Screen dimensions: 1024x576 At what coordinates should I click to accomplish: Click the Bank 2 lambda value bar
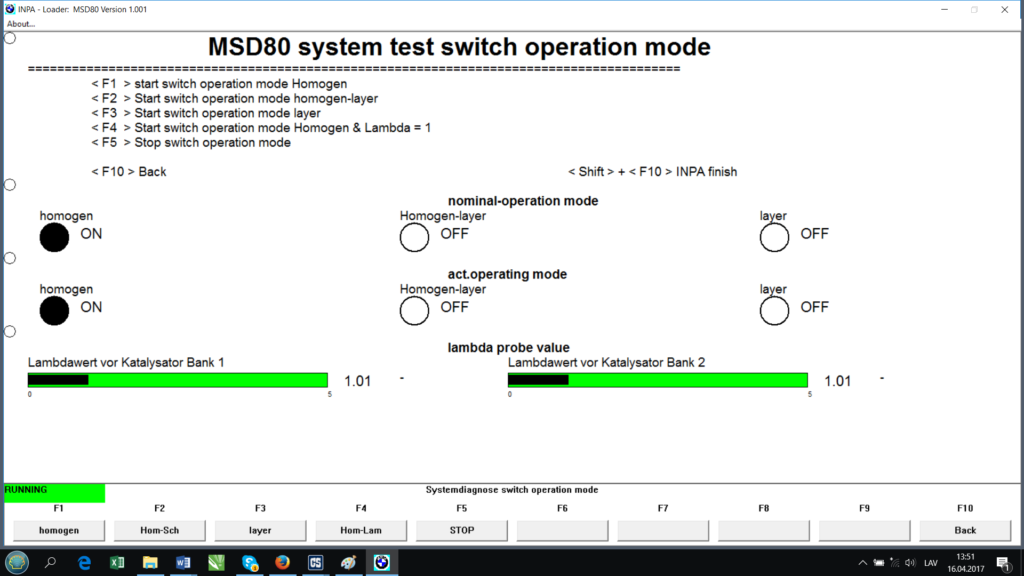click(x=658, y=380)
